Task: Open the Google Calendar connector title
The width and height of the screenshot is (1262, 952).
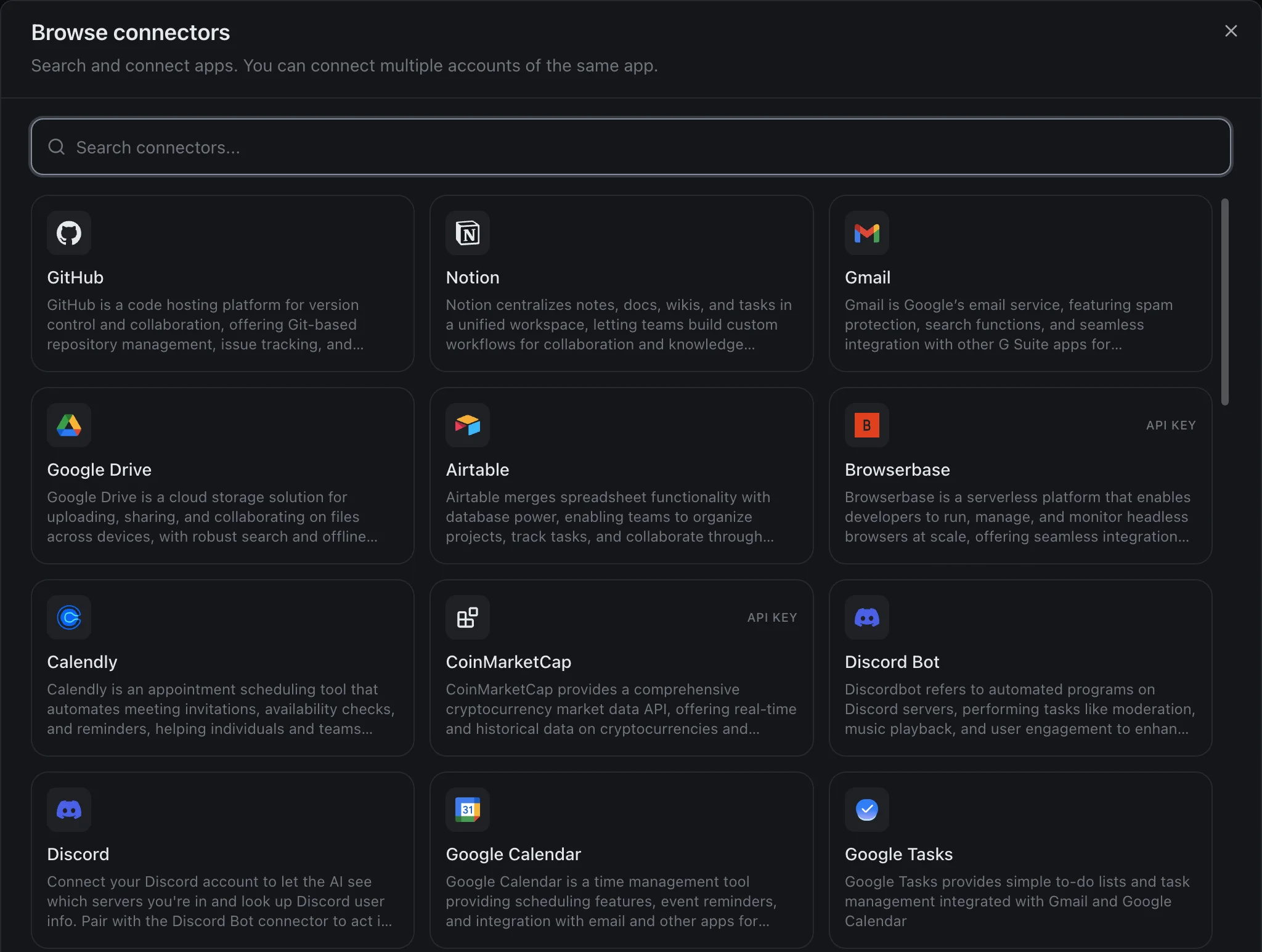Action: (x=513, y=854)
